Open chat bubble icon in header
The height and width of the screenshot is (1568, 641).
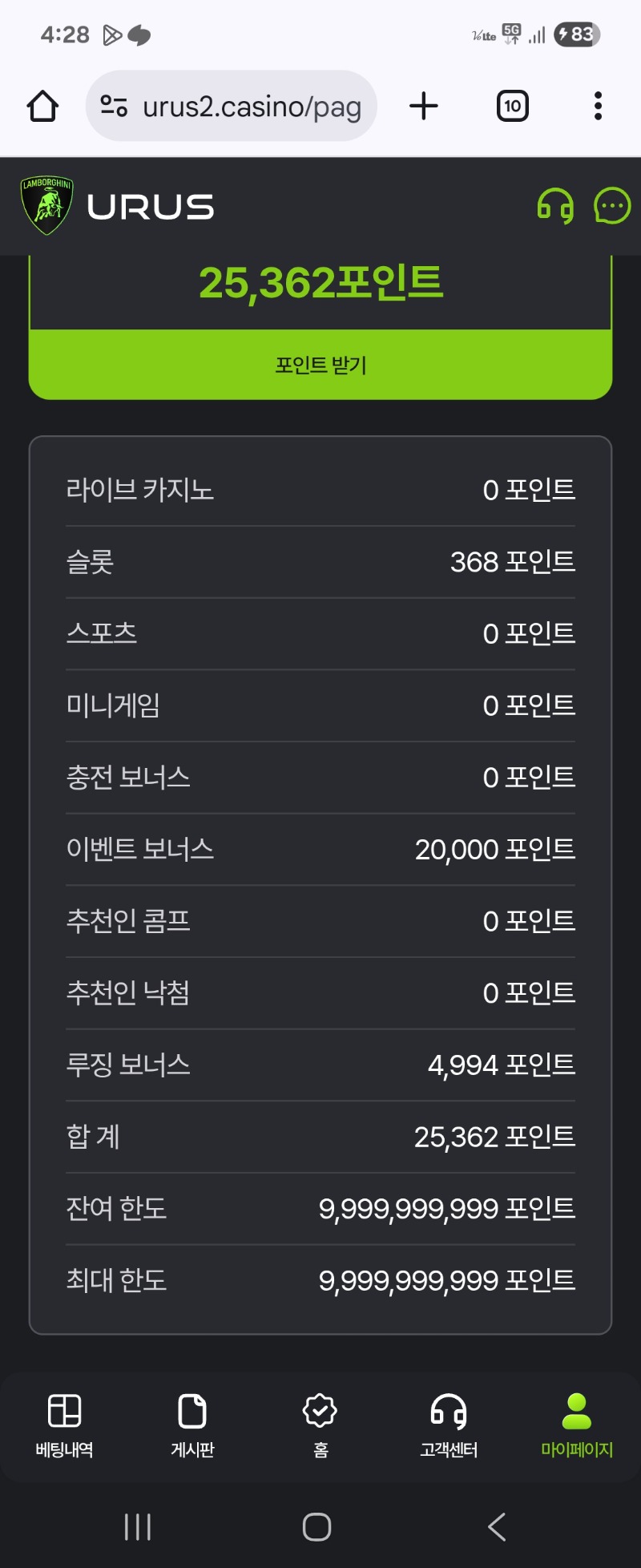612,206
